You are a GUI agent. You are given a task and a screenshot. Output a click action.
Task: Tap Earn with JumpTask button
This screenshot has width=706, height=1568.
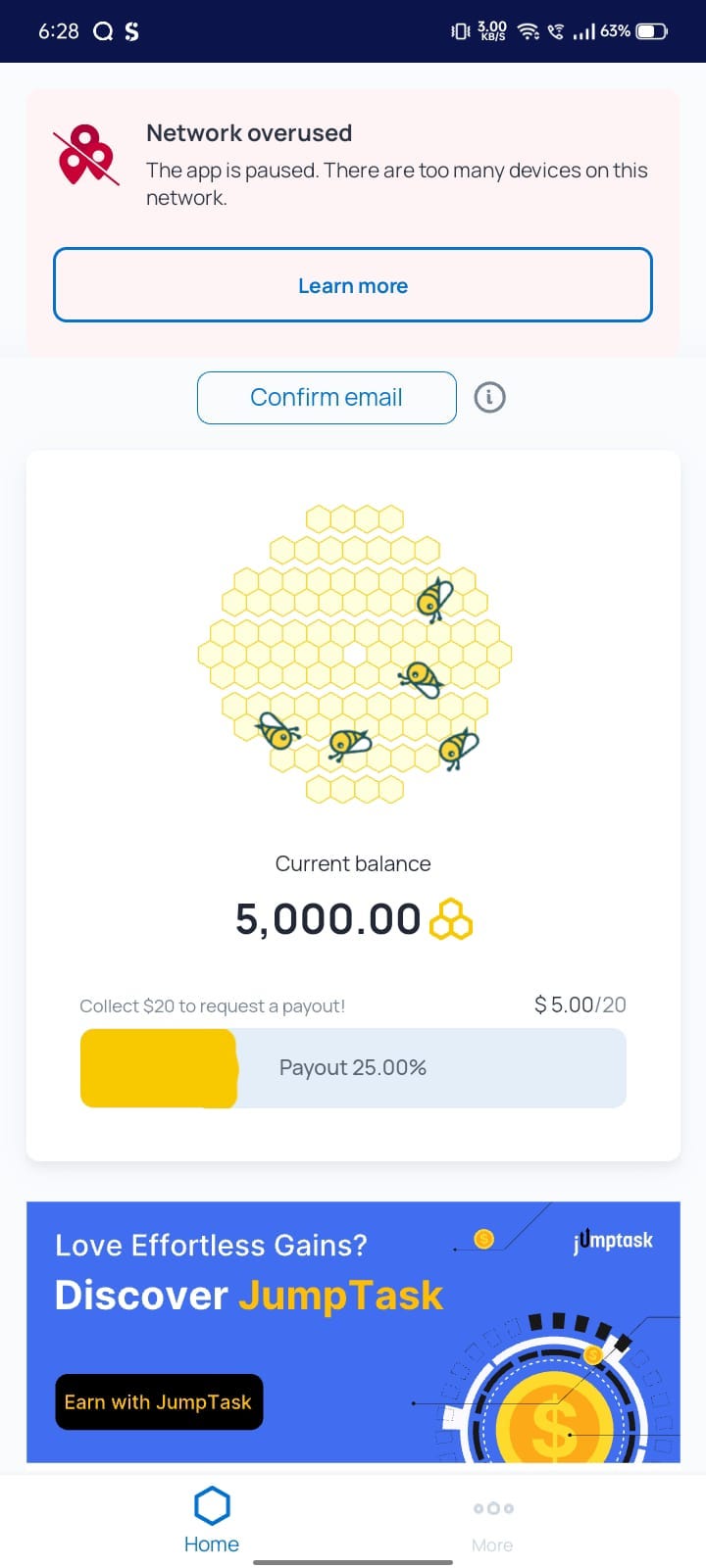[x=159, y=1402]
